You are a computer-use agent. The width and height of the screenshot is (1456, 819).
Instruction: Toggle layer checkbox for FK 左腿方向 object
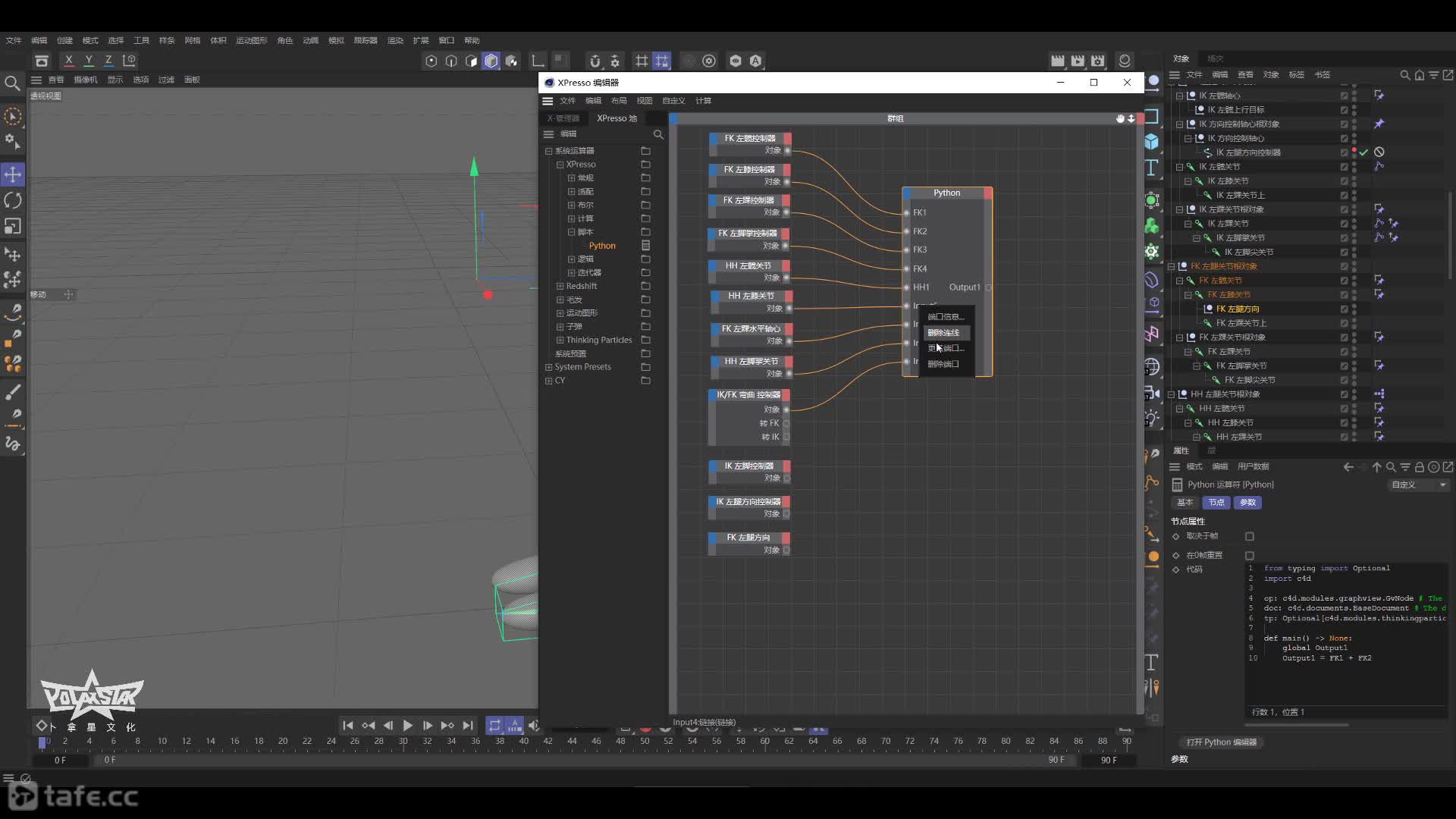click(1344, 309)
